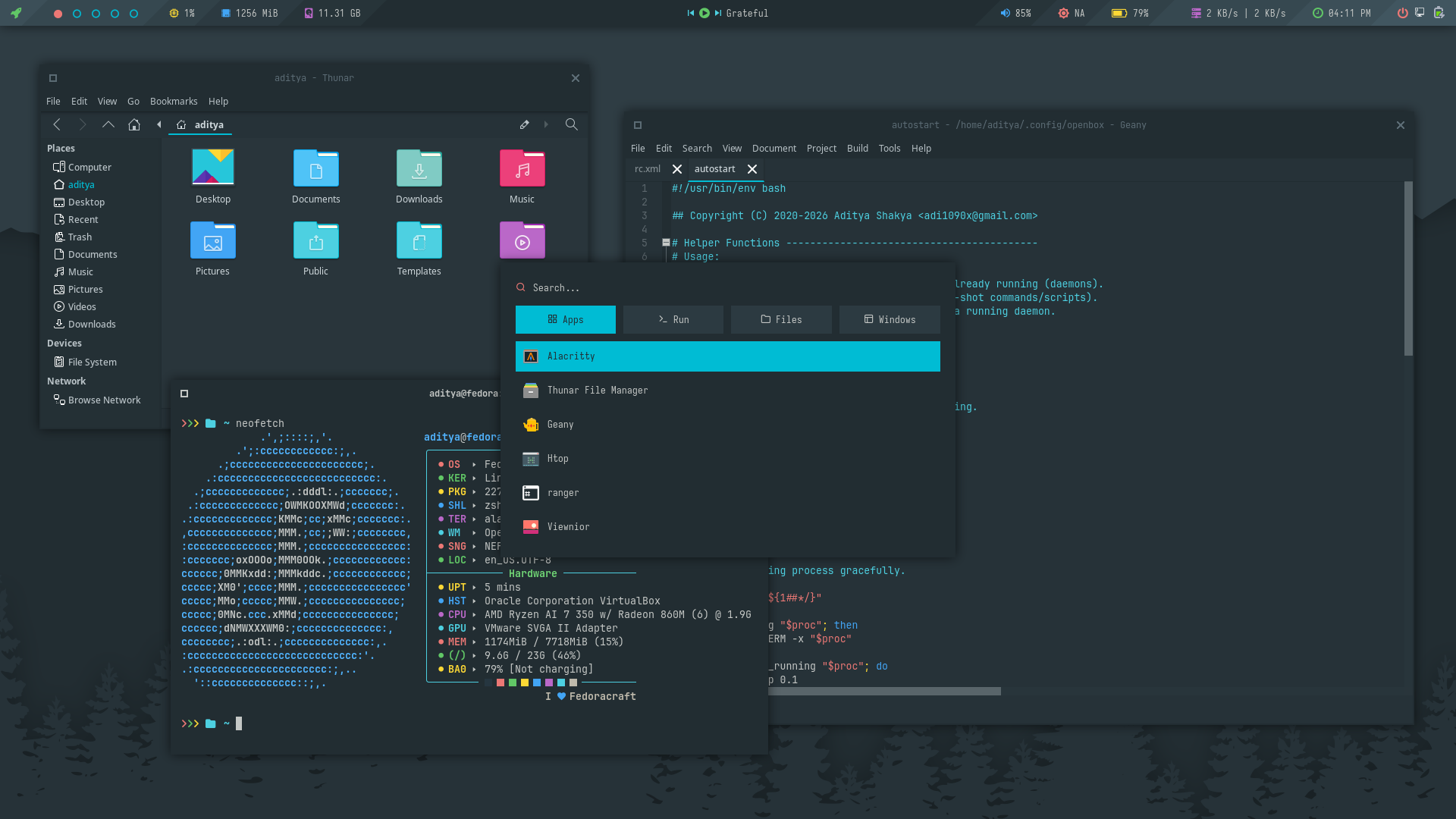The image size is (1456, 819).
Task: Launch Htop from the launcher list
Action: (728, 459)
